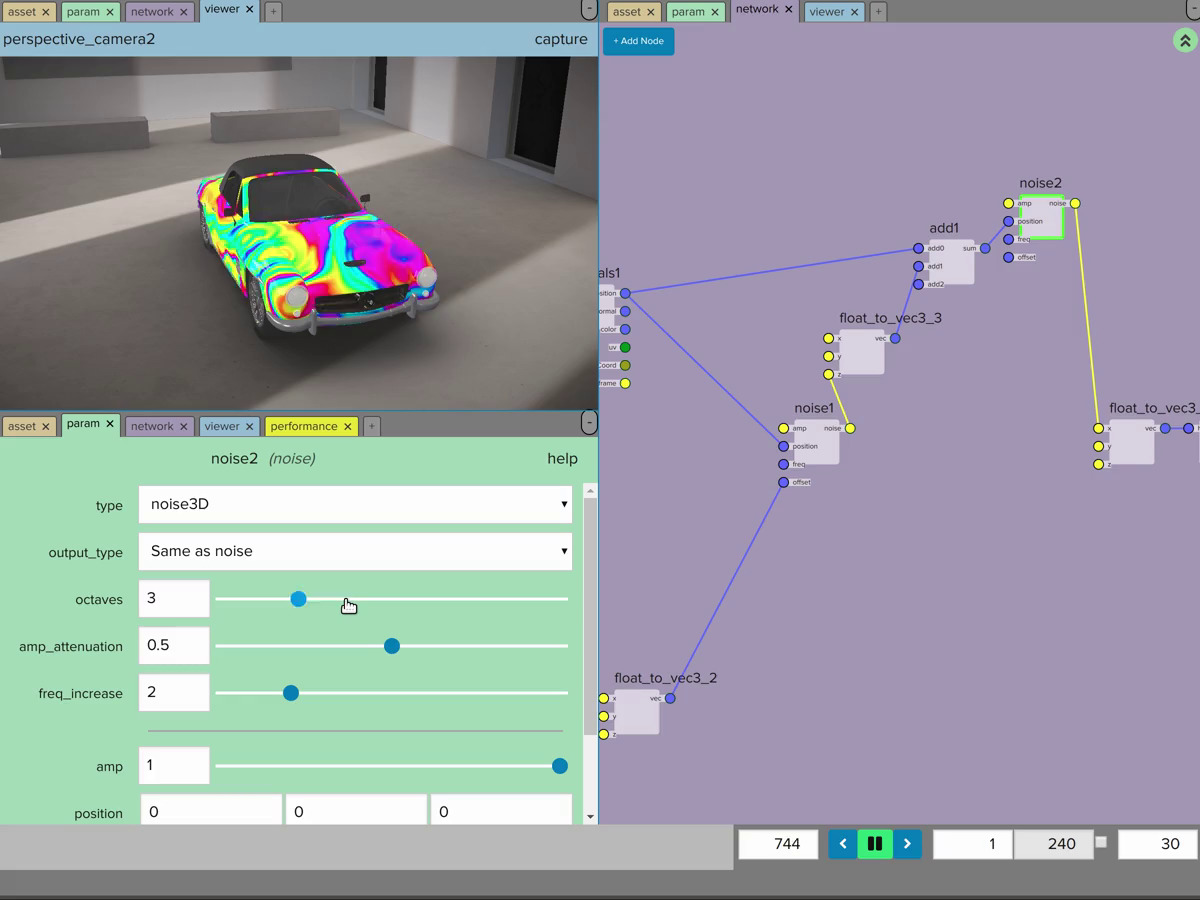
Task: Click the capture link in the viewer header
Action: point(561,39)
